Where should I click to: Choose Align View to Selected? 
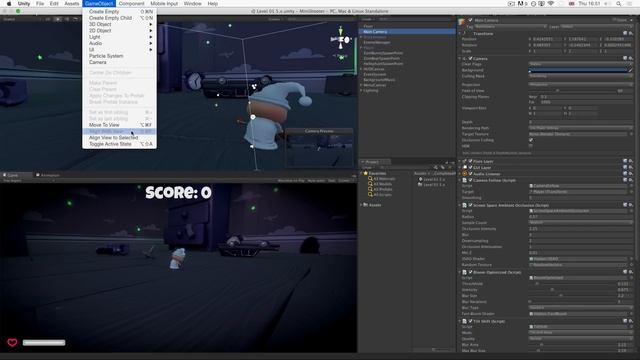(119, 138)
